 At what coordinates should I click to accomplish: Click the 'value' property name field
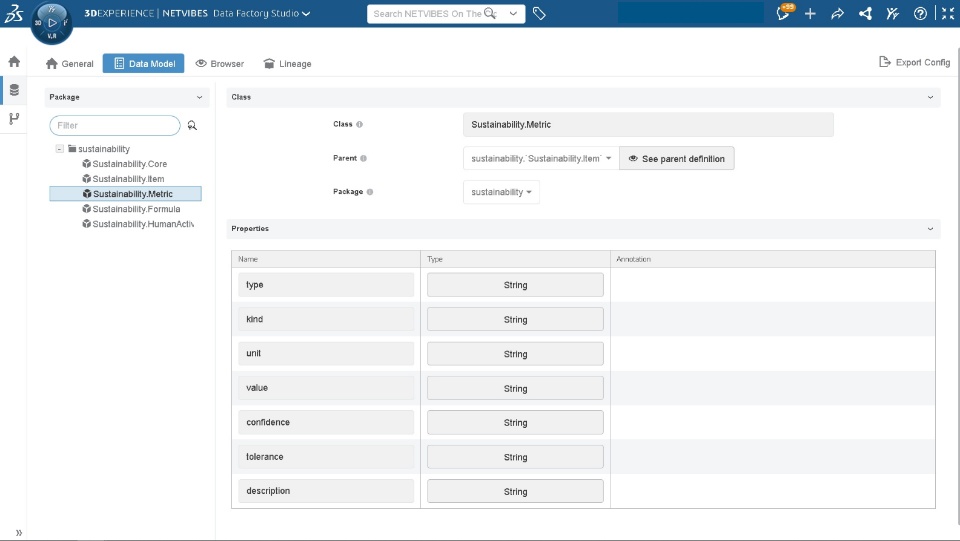pyautogui.click(x=326, y=387)
